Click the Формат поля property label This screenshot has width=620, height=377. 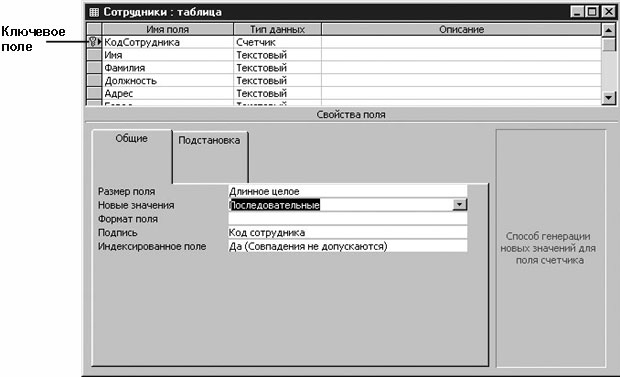[128, 219]
